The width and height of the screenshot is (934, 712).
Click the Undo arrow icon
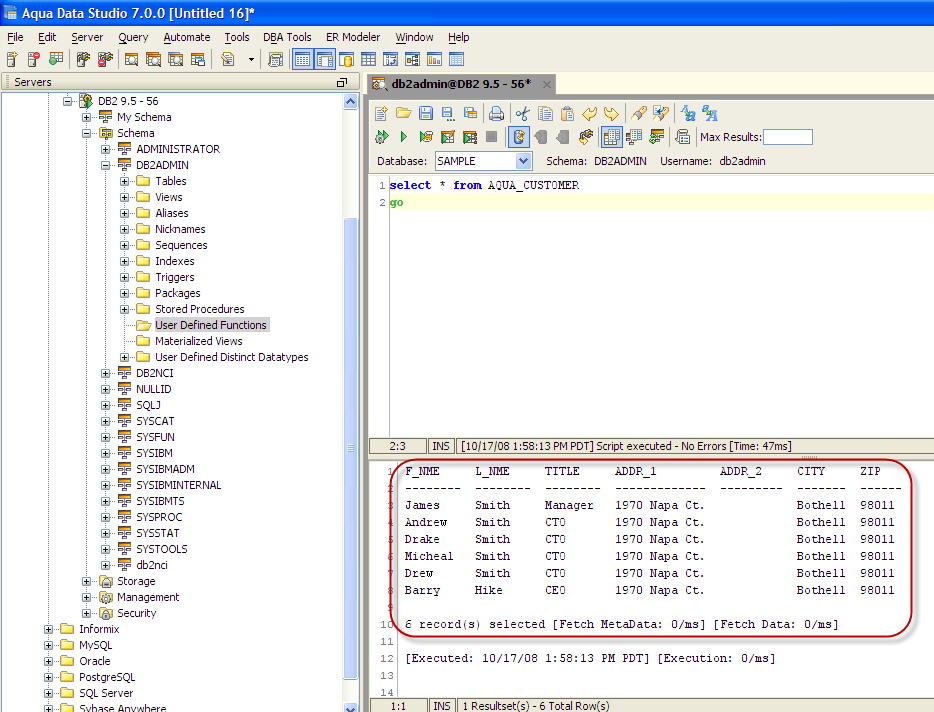pyautogui.click(x=589, y=113)
